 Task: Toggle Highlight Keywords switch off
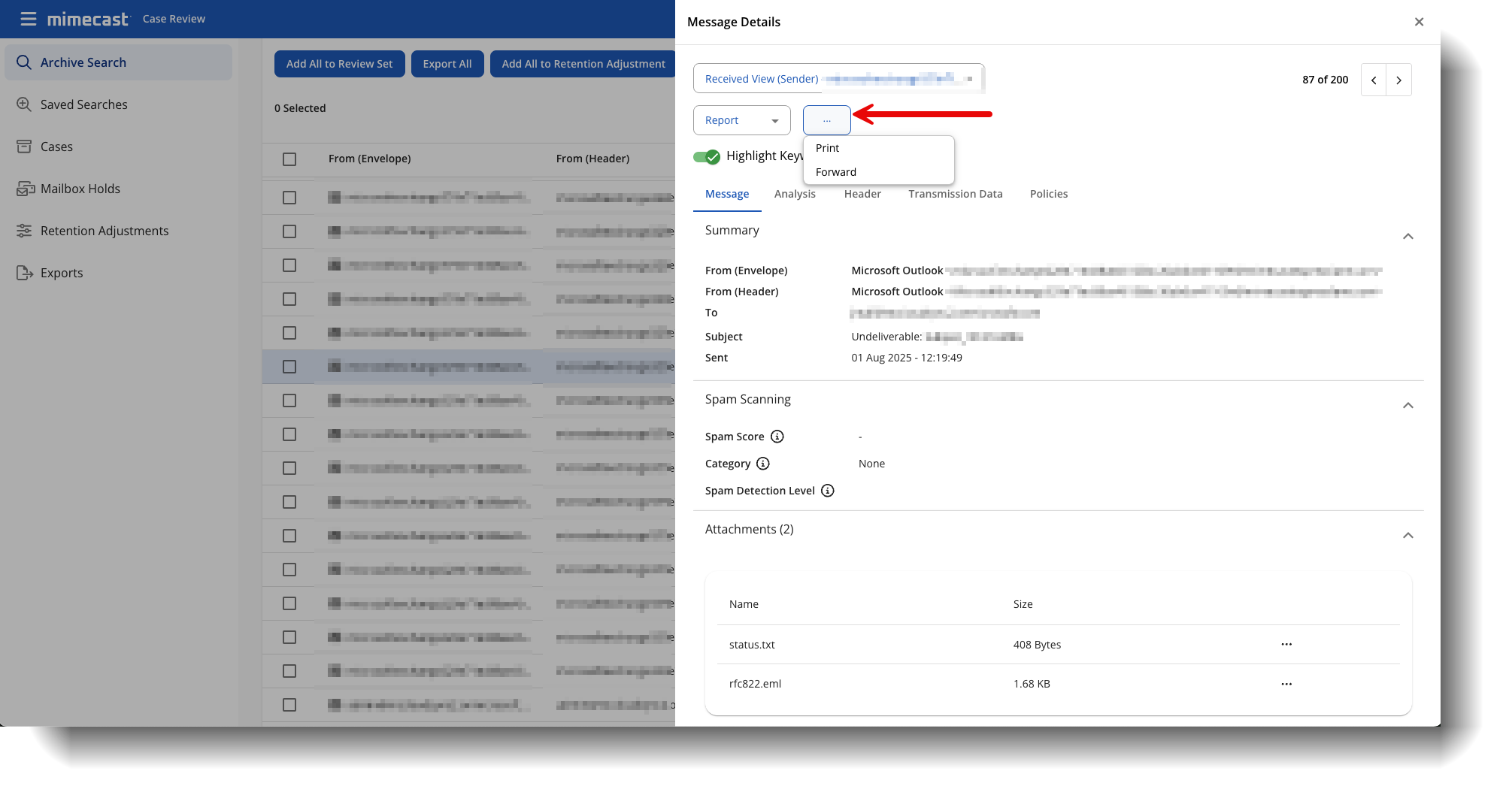point(707,156)
